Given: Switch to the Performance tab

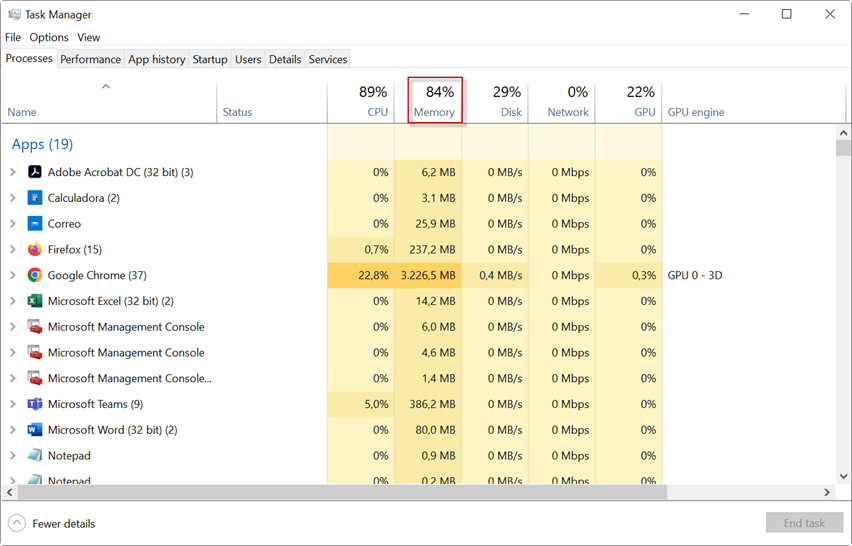Looking at the screenshot, I should [90, 59].
